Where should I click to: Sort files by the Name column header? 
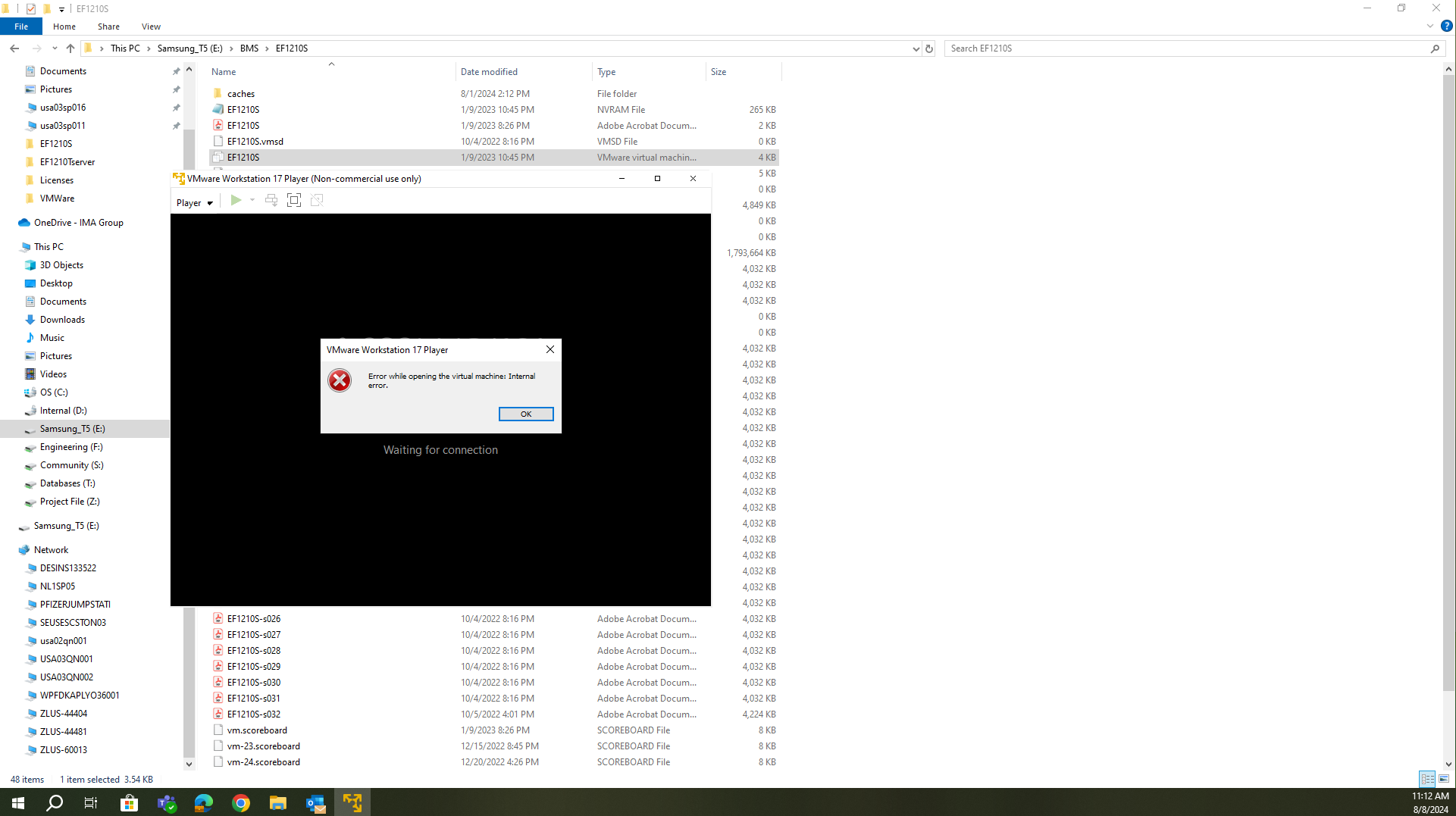click(331, 72)
